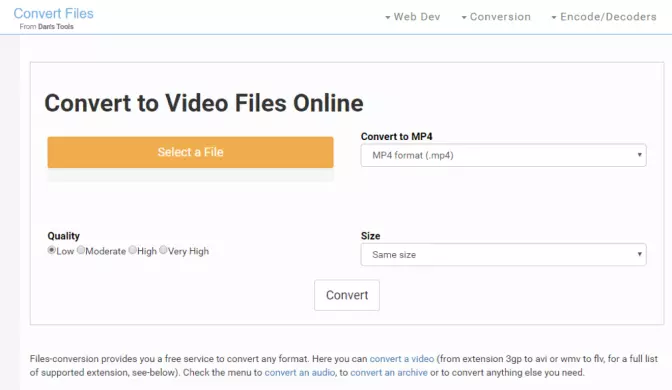Click the Web Dev caret arrow
The height and width of the screenshot is (390, 672).
coord(387,18)
